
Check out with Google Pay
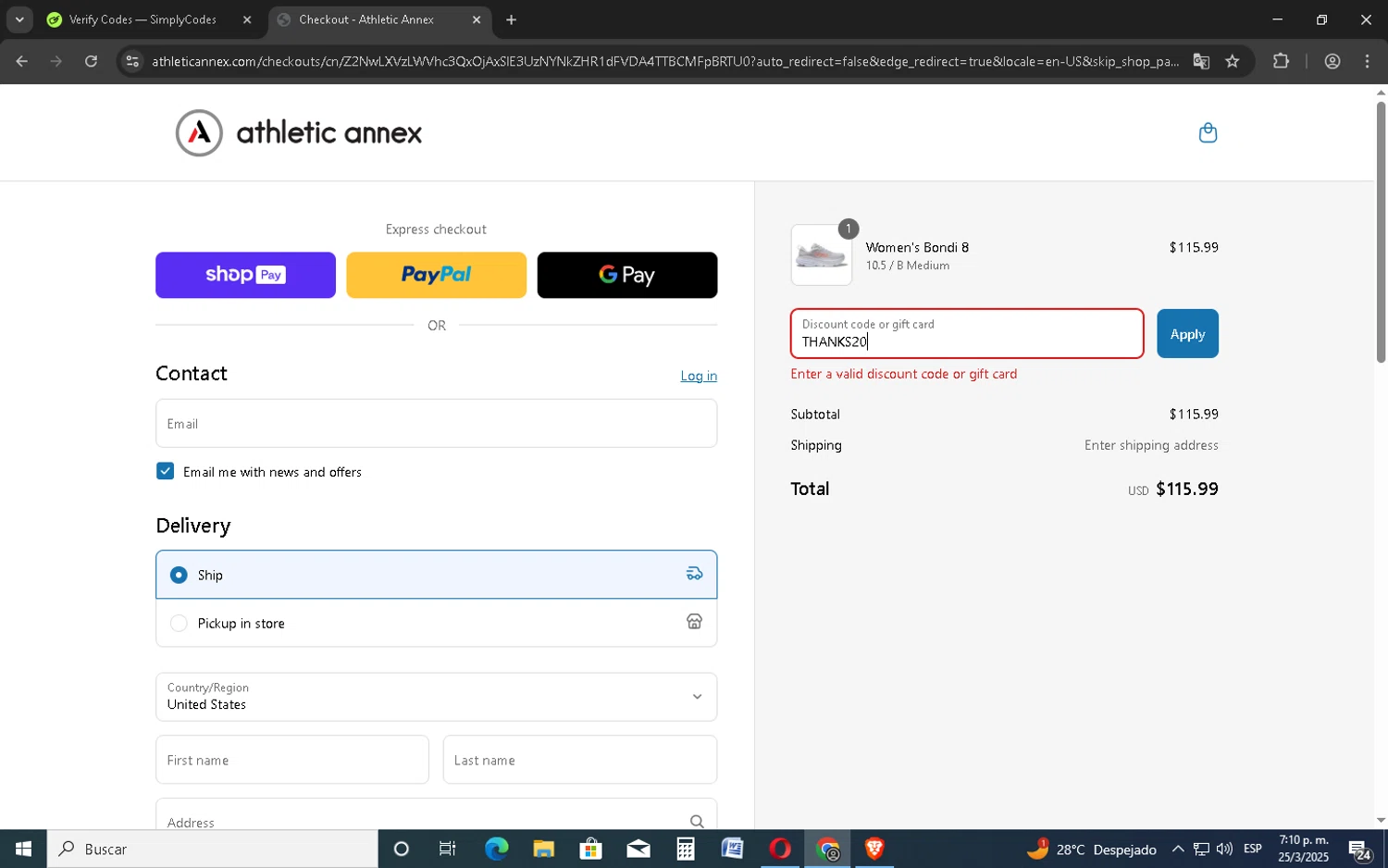(x=627, y=275)
